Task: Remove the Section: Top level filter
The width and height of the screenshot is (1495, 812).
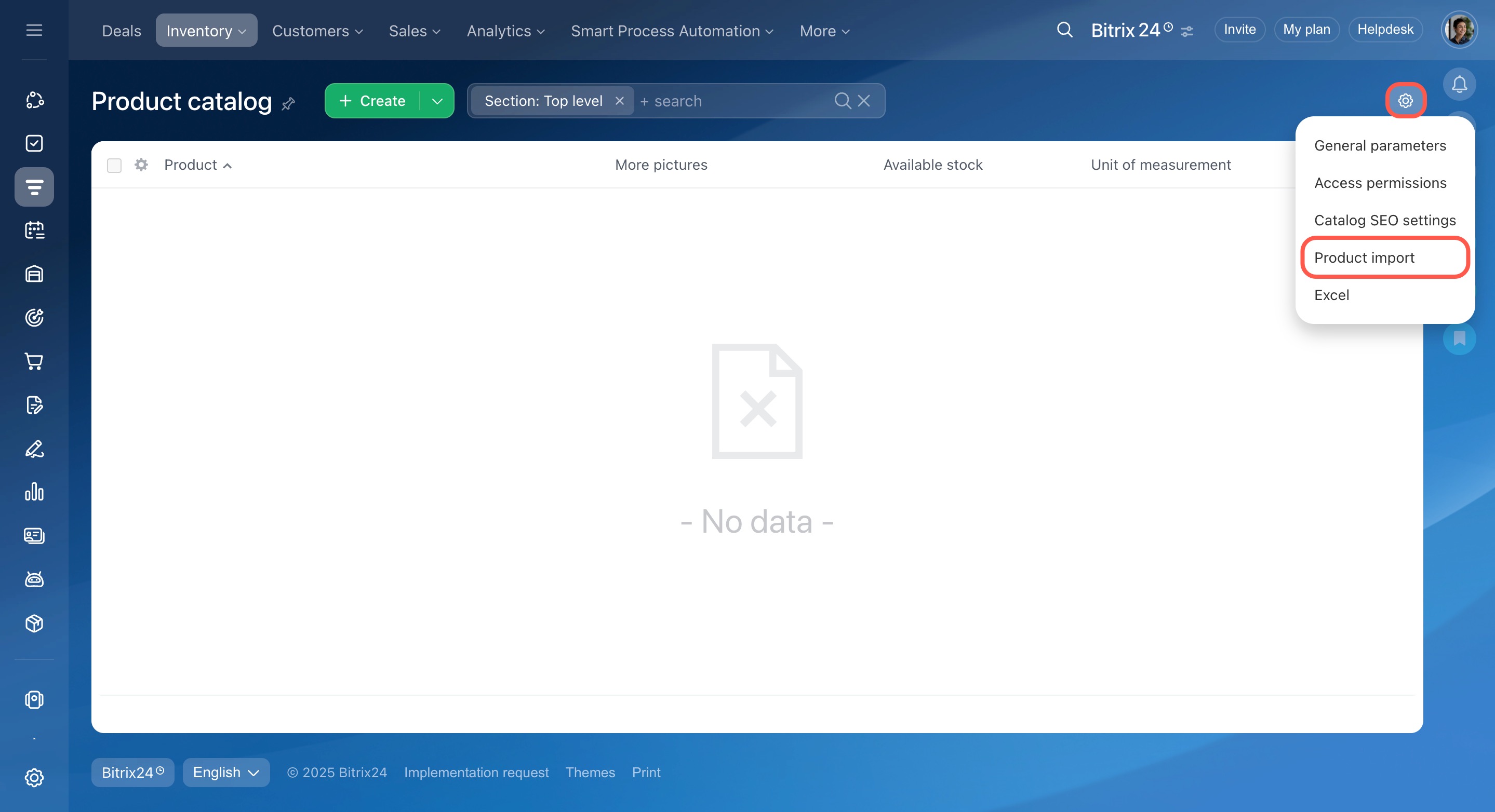Action: point(619,101)
